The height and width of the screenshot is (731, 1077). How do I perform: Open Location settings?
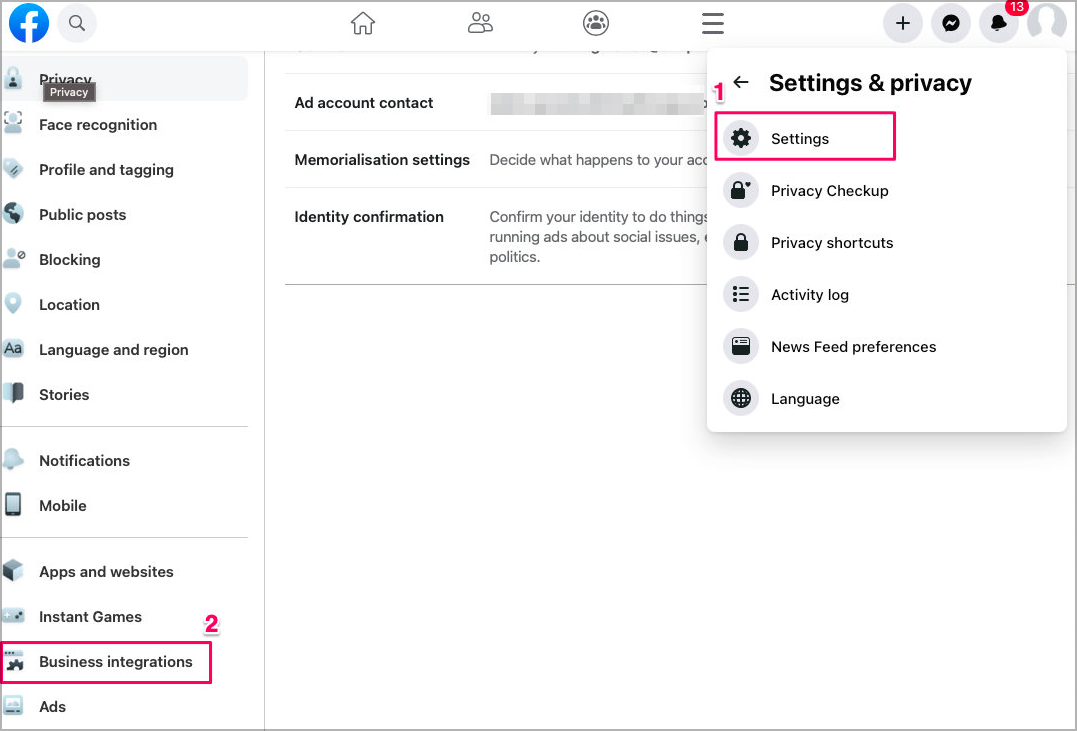click(69, 304)
